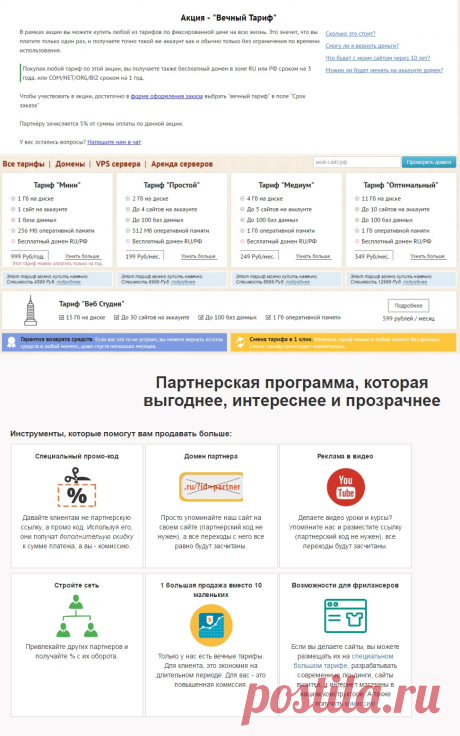
Task: Click the "Проверить домен" button
Action: (429, 162)
